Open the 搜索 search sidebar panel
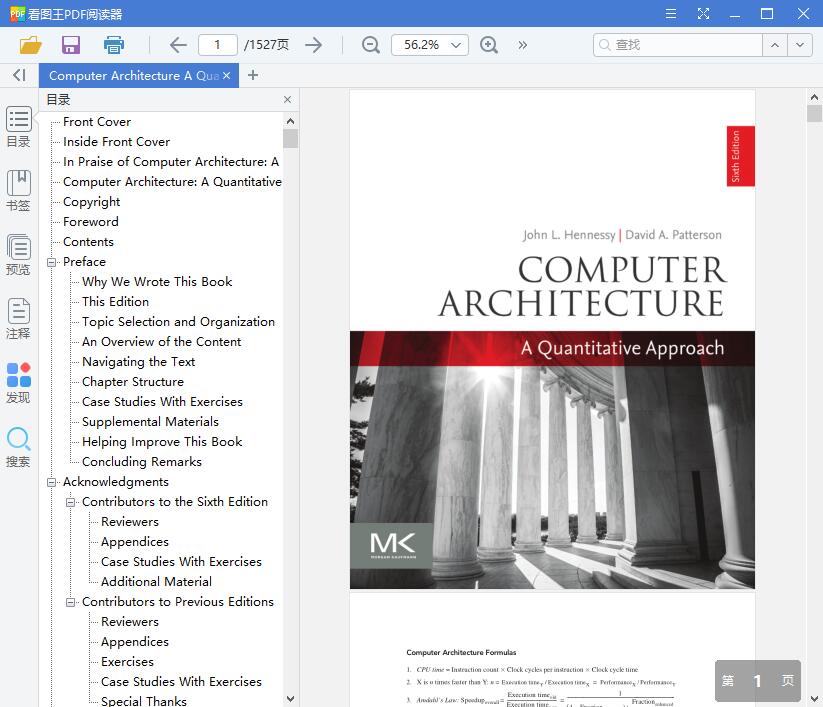 pyautogui.click(x=18, y=447)
